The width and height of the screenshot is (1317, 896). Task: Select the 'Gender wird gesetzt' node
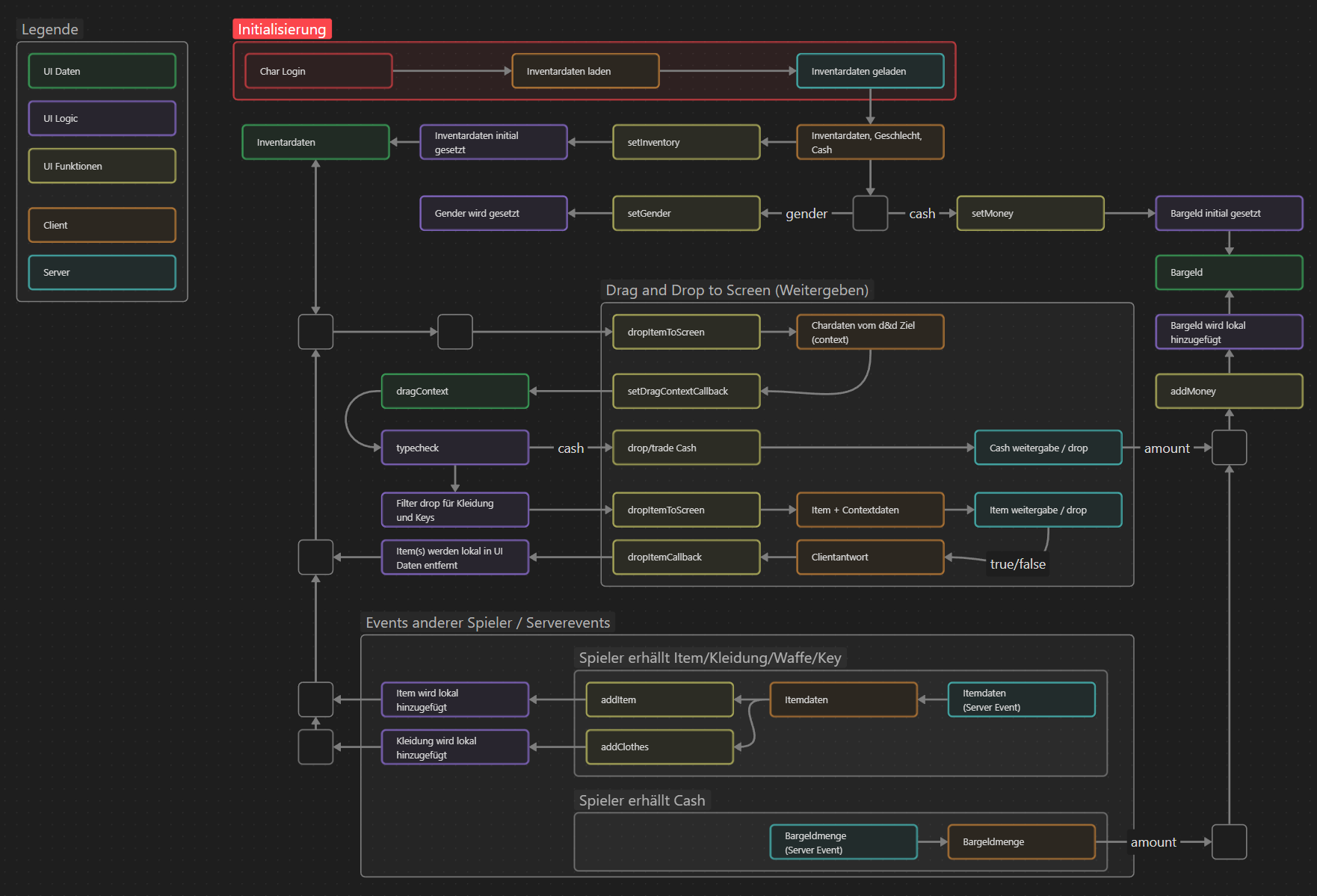[x=493, y=213]
